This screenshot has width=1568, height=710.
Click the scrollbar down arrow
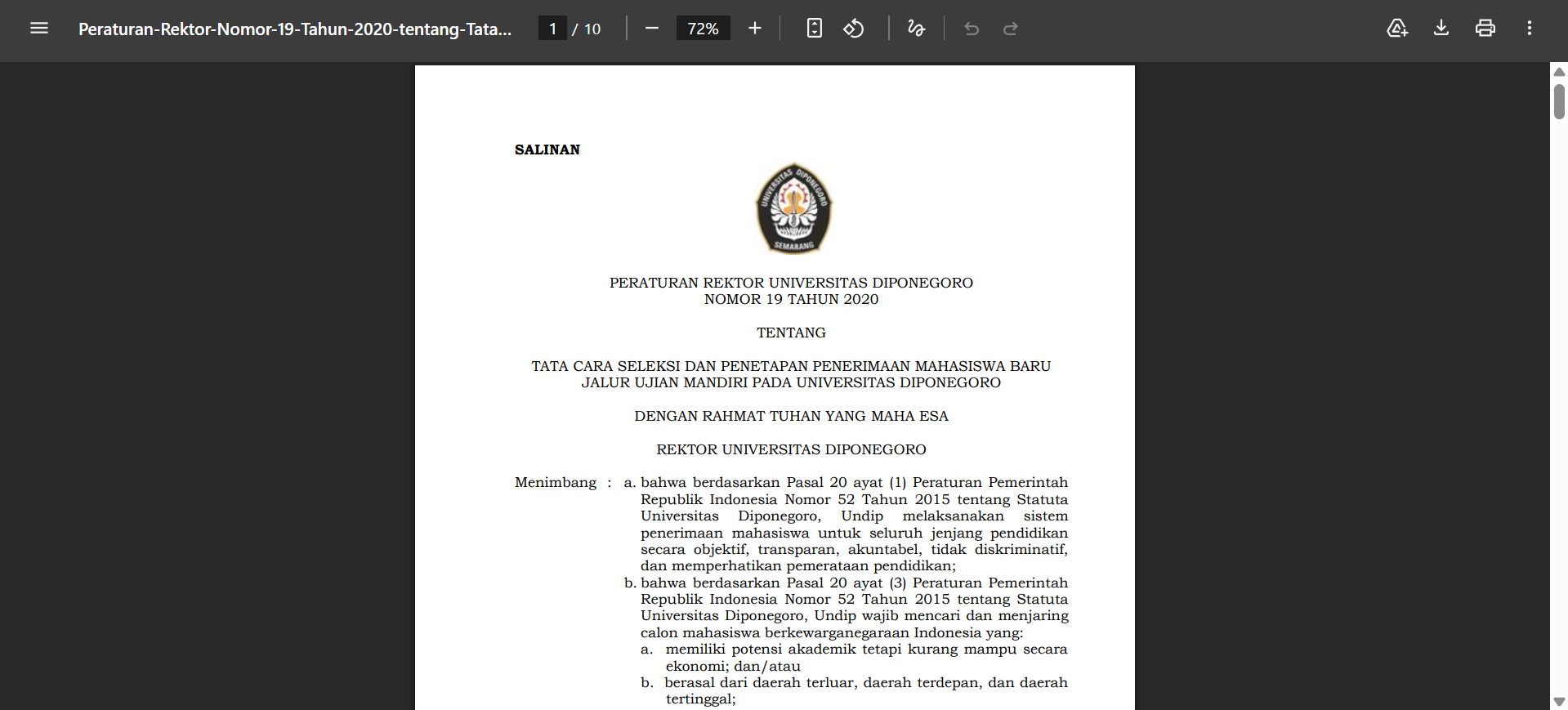1559,702
